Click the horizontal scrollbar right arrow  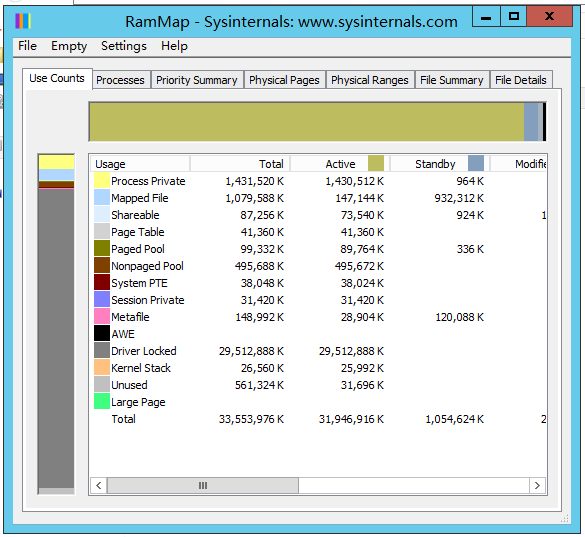537,485
